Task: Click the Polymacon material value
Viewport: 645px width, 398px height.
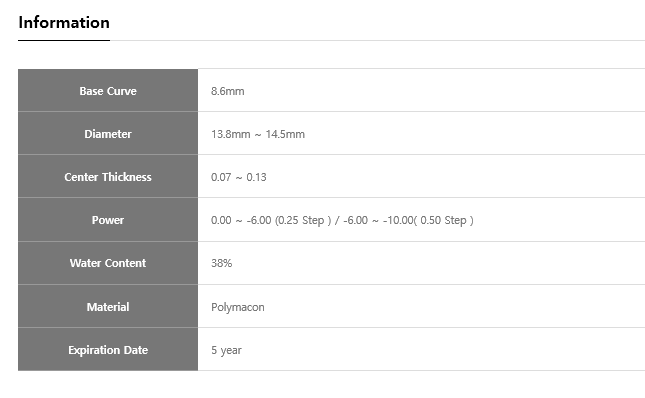Action: (238, 308)
